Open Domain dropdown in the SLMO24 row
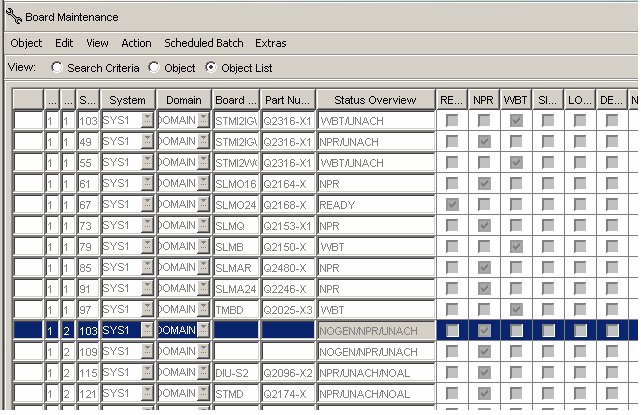Screen dimensions: 641x415 click(x=203, y=204)
